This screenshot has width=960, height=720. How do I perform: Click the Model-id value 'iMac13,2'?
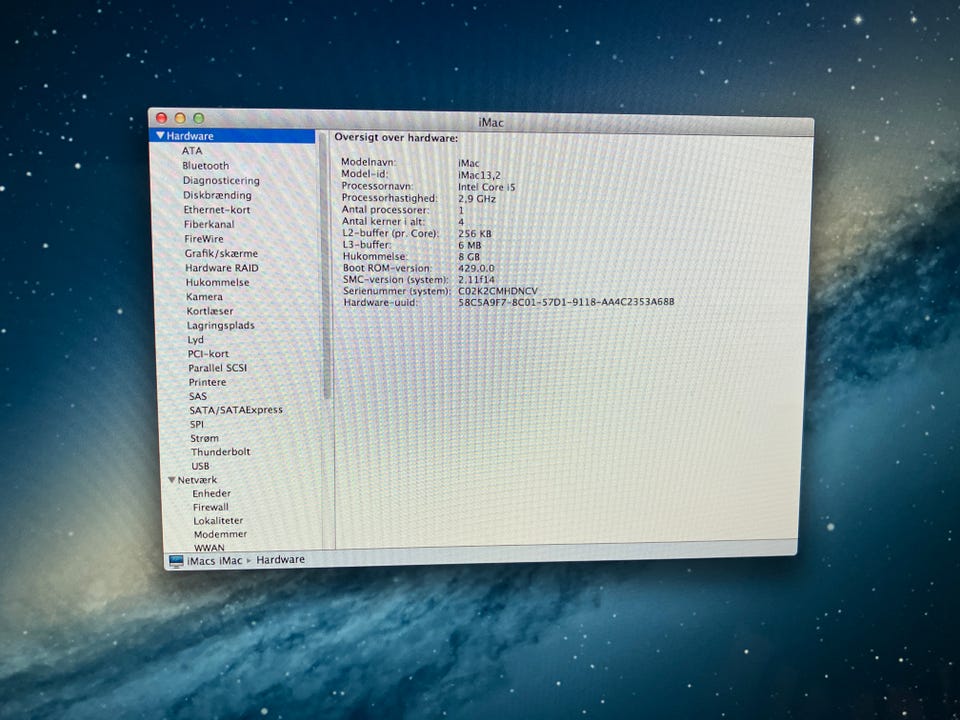pos(479,175)
